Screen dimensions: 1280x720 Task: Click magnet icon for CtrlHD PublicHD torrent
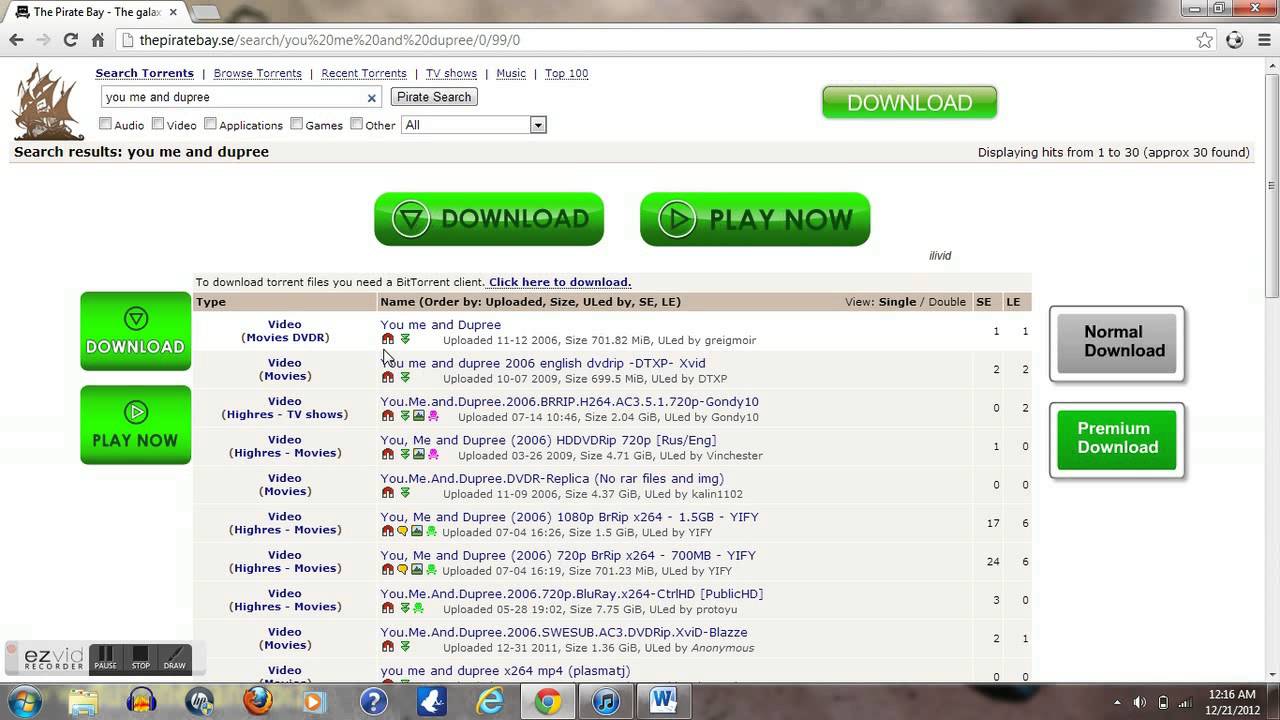point(388,608)
